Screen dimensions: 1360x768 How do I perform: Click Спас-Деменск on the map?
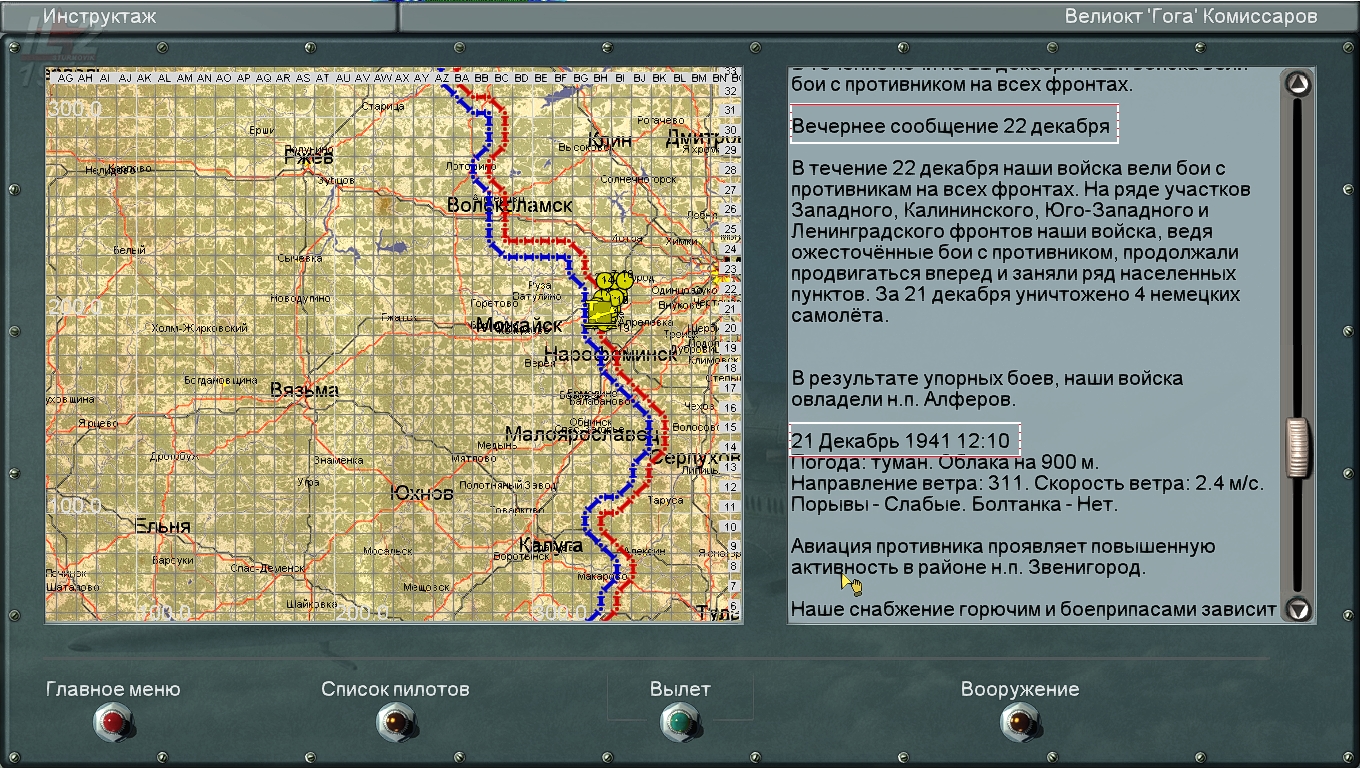266,568
